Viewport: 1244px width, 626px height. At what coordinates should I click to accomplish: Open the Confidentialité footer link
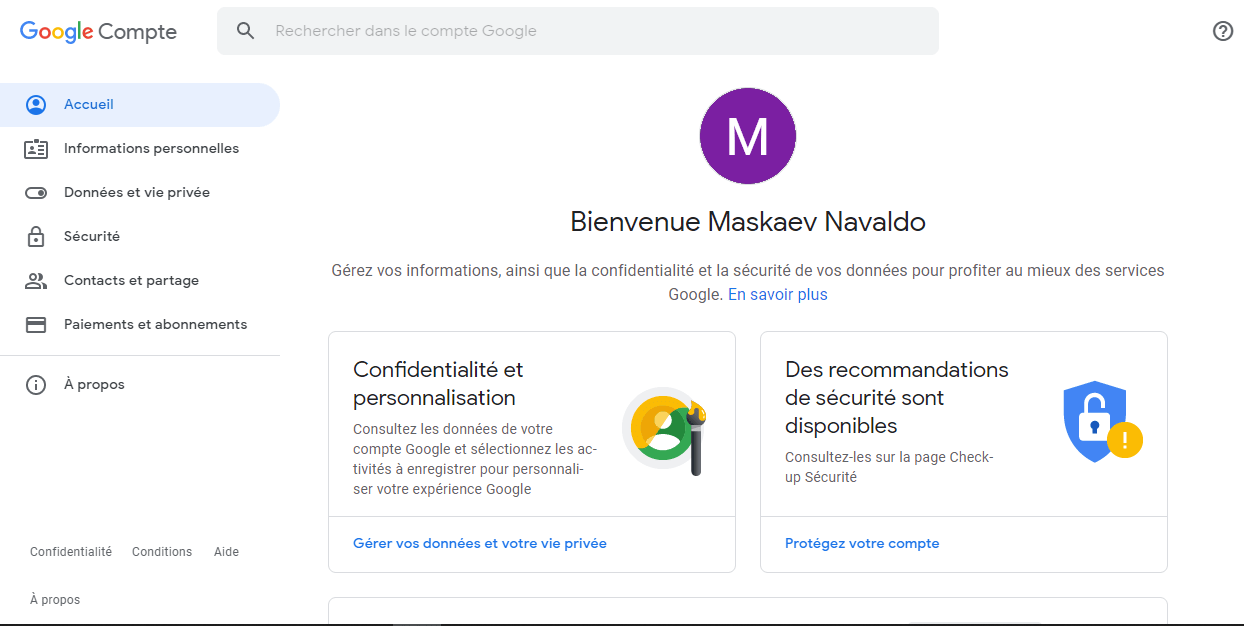(x=71, y=552)
